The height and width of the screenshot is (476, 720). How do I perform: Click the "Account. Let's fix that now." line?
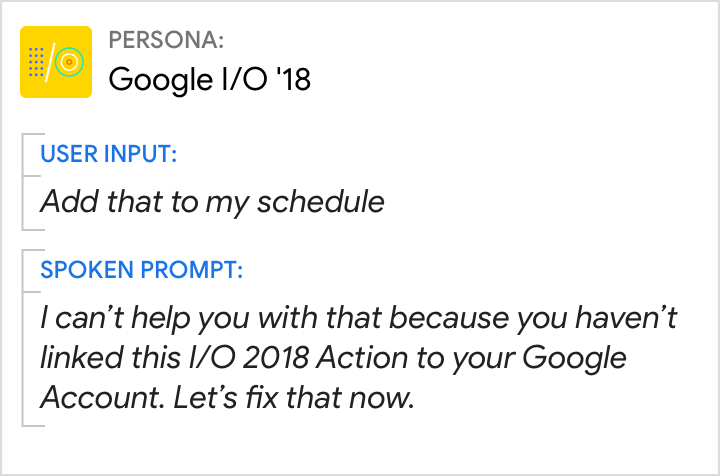tap(226, 397)
